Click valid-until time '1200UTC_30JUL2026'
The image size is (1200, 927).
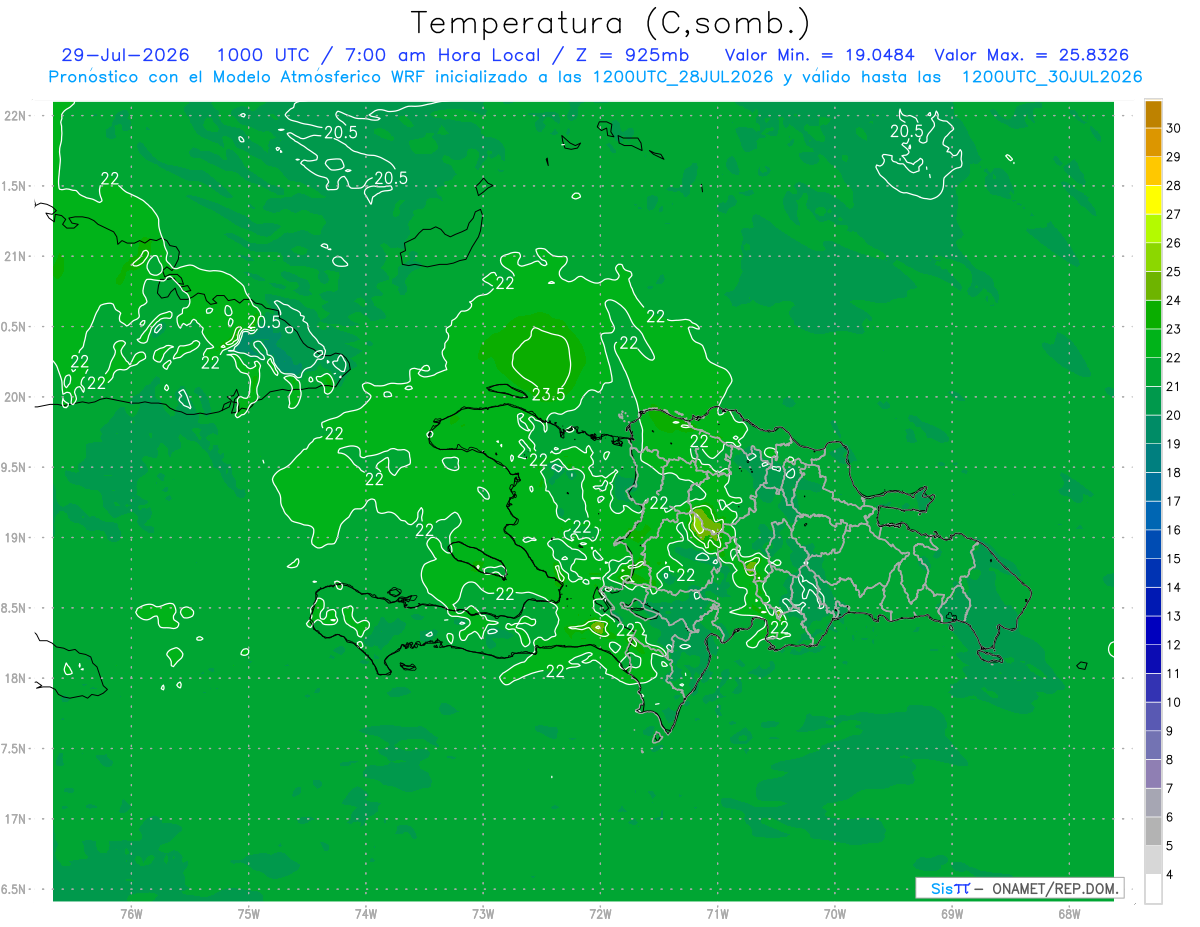[1052, 77]
